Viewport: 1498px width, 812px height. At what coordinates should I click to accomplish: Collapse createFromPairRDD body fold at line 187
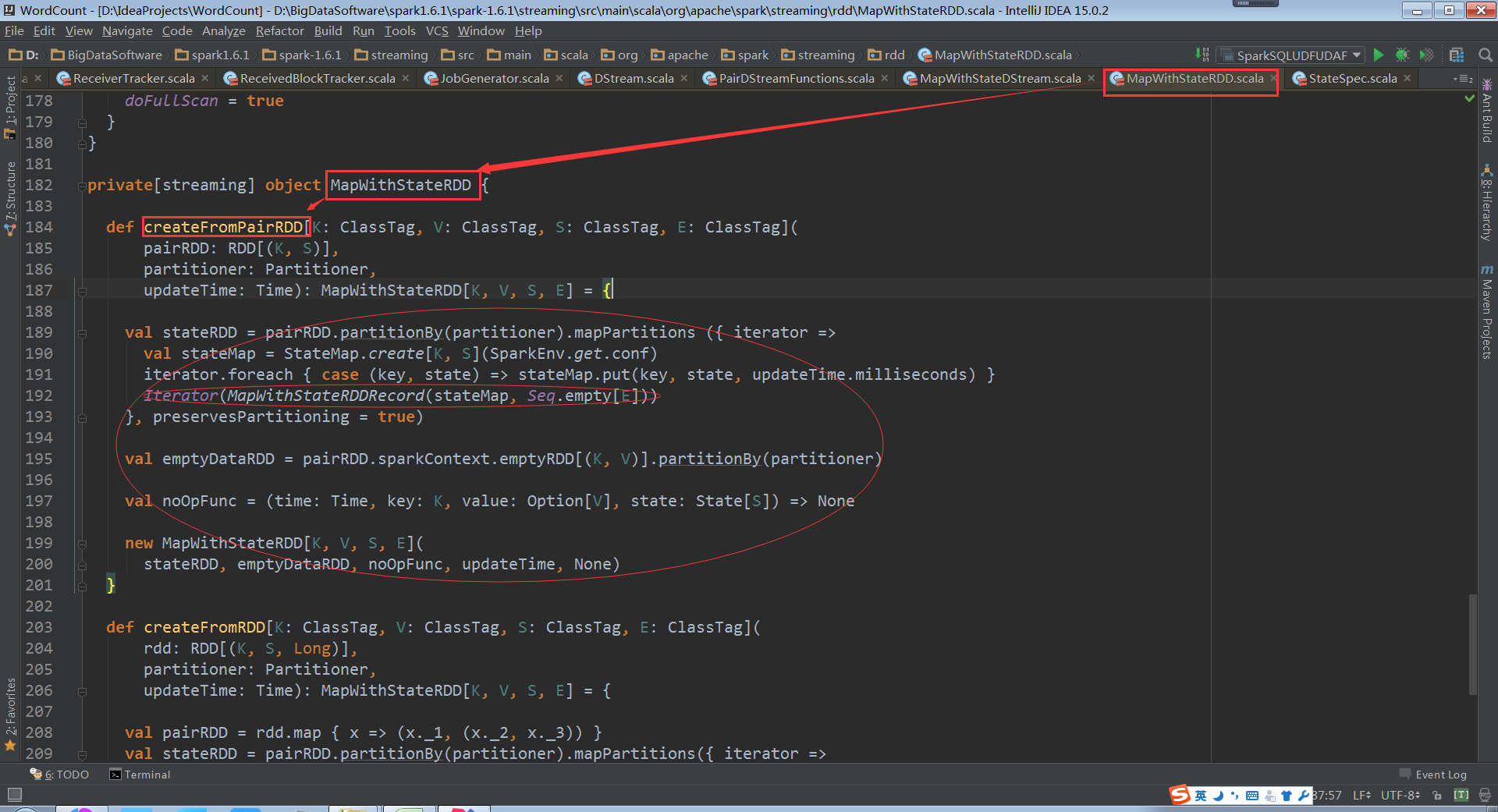pos(82,291)
